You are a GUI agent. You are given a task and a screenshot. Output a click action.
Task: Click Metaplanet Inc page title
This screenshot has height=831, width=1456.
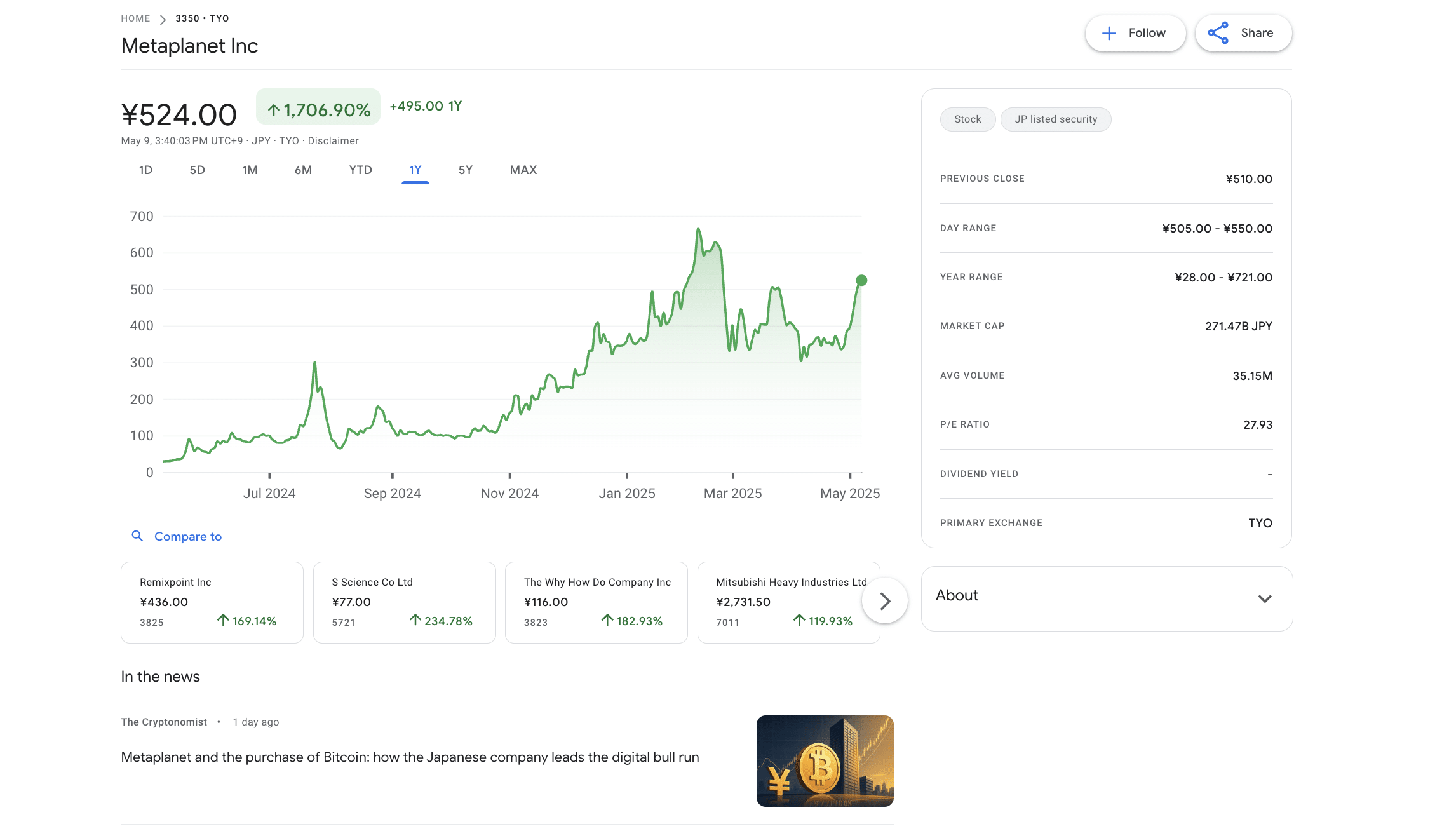(189, 46)
